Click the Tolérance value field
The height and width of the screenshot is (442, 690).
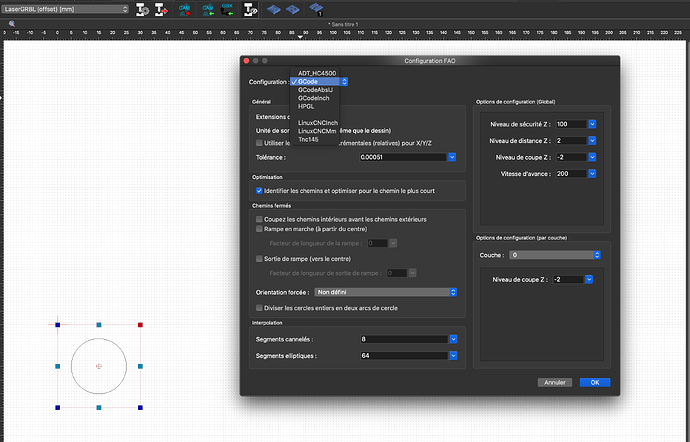403,157
